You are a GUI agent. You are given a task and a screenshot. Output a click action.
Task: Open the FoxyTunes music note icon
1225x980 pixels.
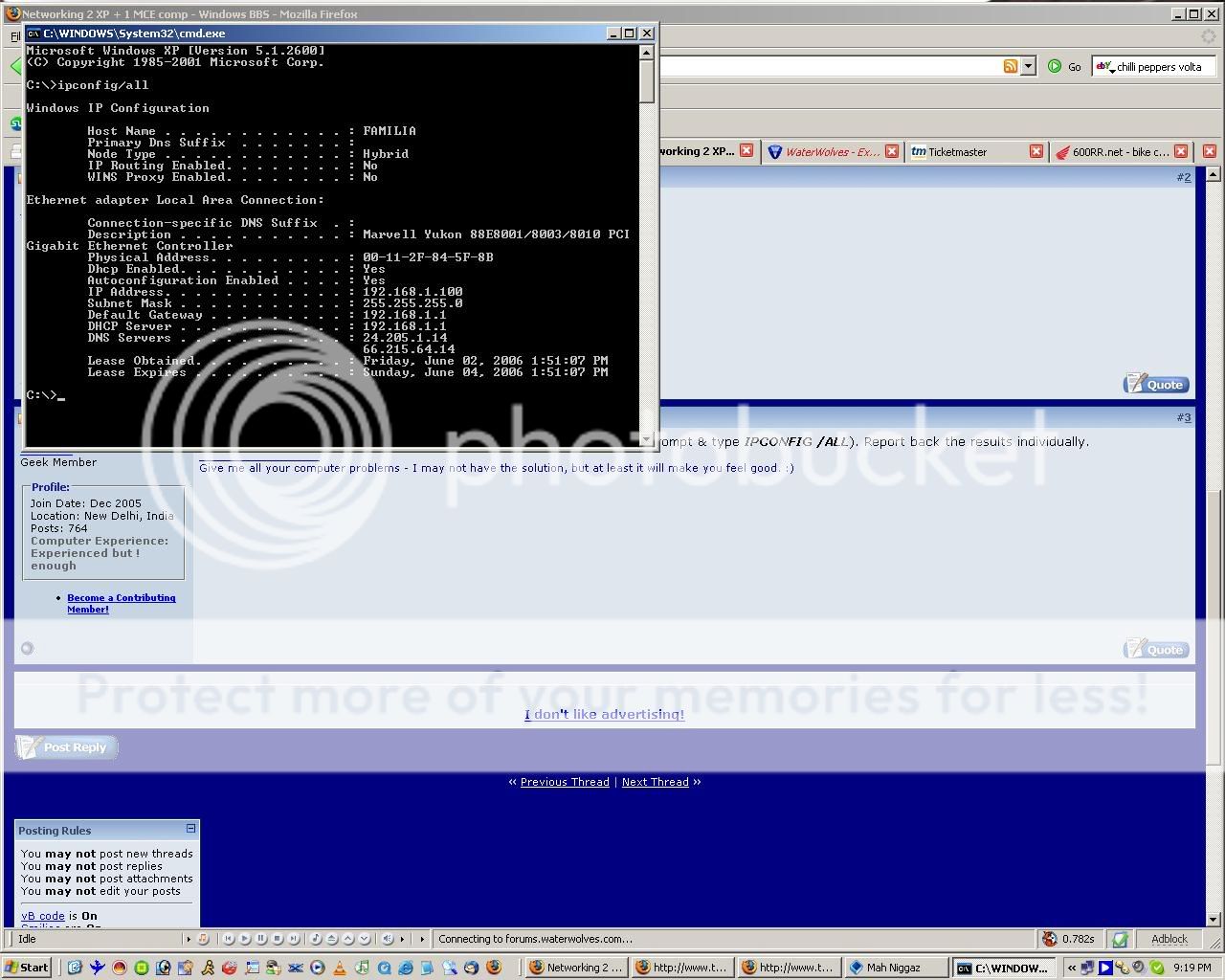click(202, 939)
